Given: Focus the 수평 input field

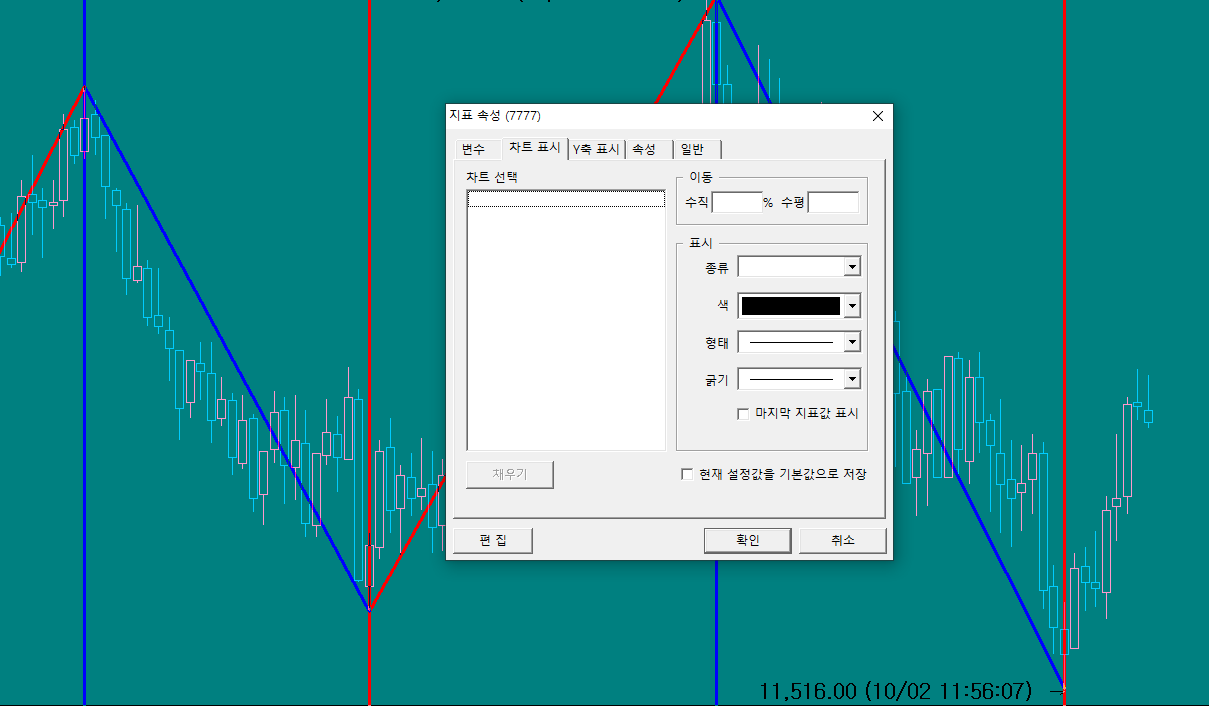Looking at the screenshot, I should [x=832, y=203].
